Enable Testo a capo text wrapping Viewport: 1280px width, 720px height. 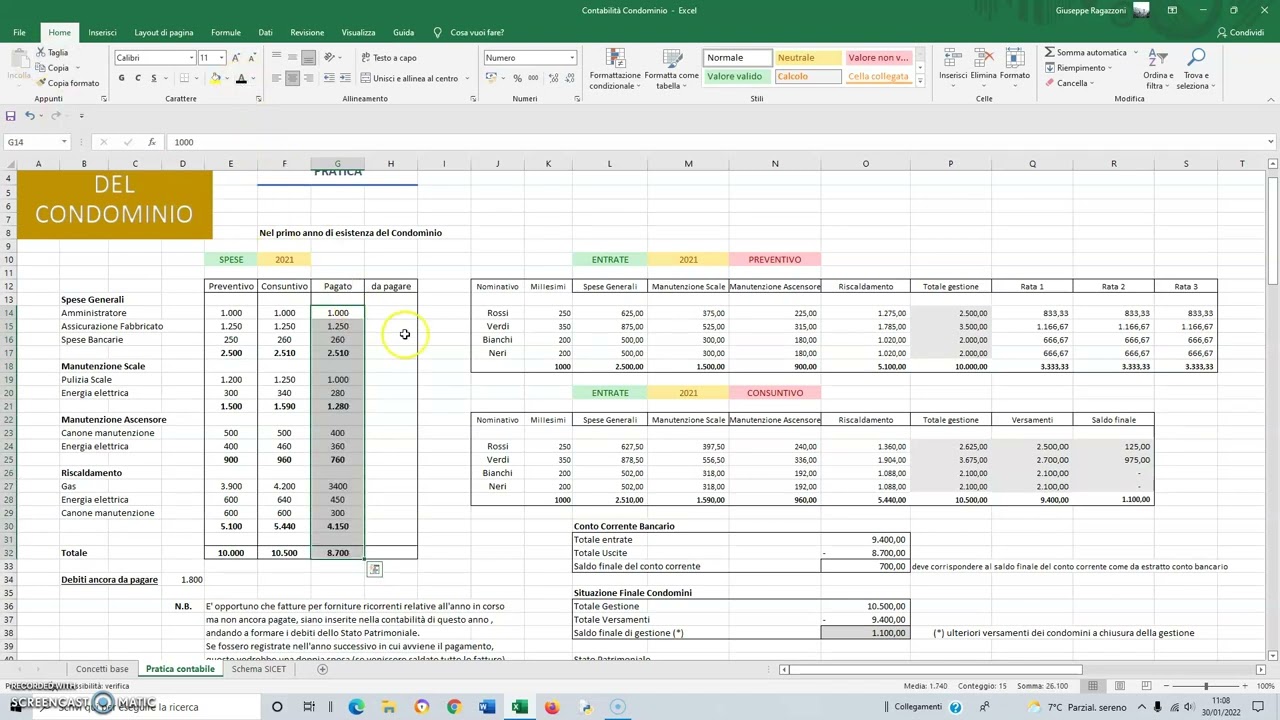(x=388, y=57)
